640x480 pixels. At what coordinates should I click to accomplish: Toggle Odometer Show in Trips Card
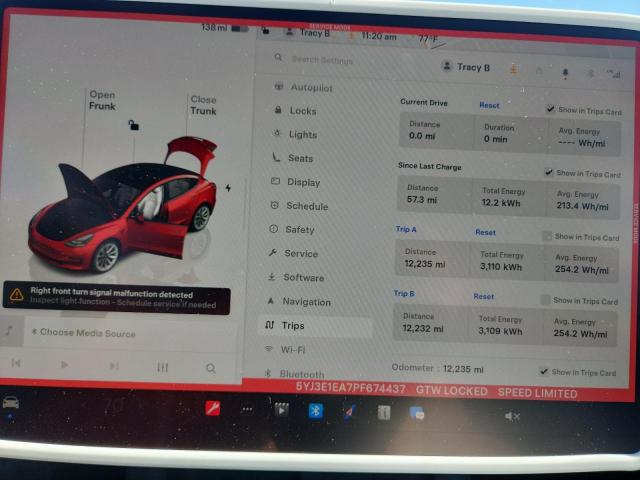543,371
